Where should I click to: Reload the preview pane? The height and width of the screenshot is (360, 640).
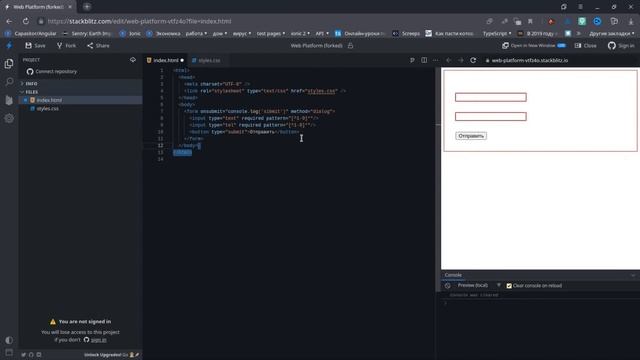(473, 60)
